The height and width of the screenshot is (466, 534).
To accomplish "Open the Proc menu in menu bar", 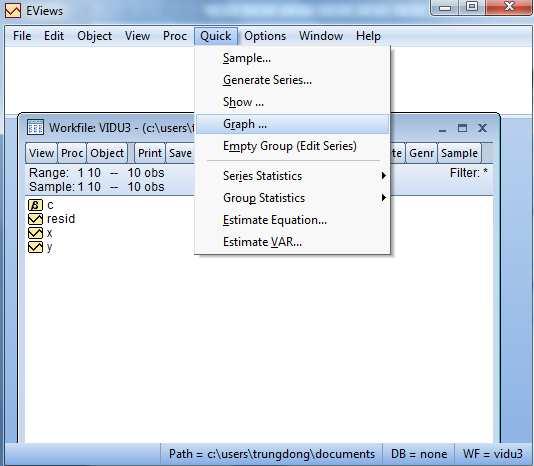I will 175,36.
